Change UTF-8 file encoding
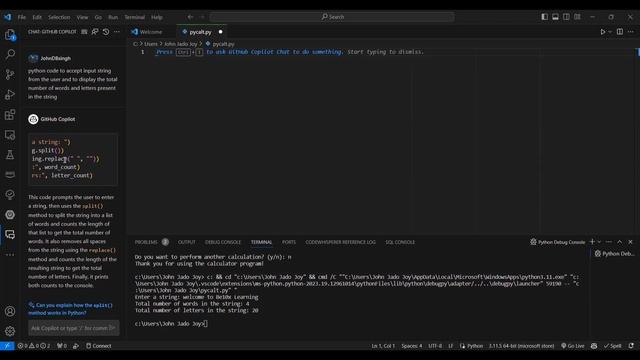 [435, 346]
